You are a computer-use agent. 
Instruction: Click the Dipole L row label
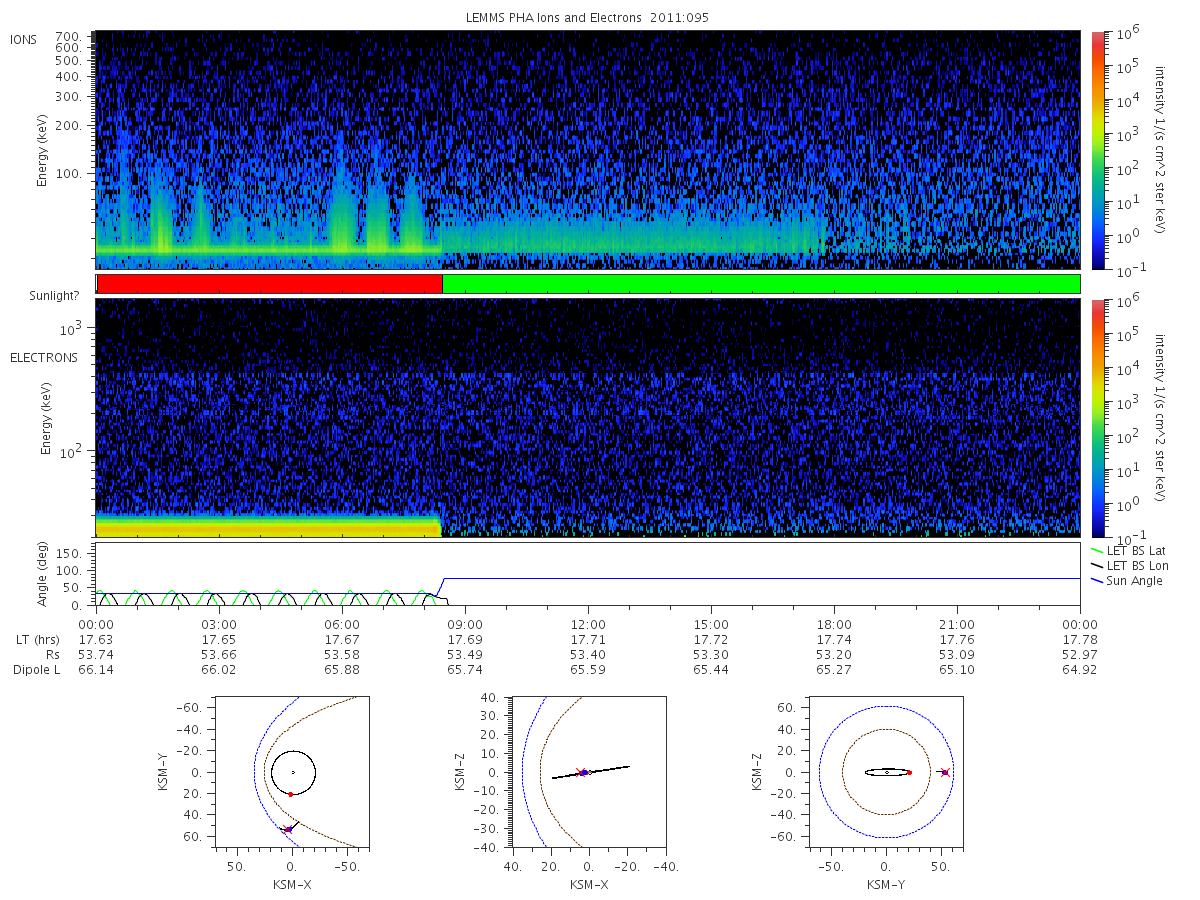pyautogui.click(x=36, y=670)
